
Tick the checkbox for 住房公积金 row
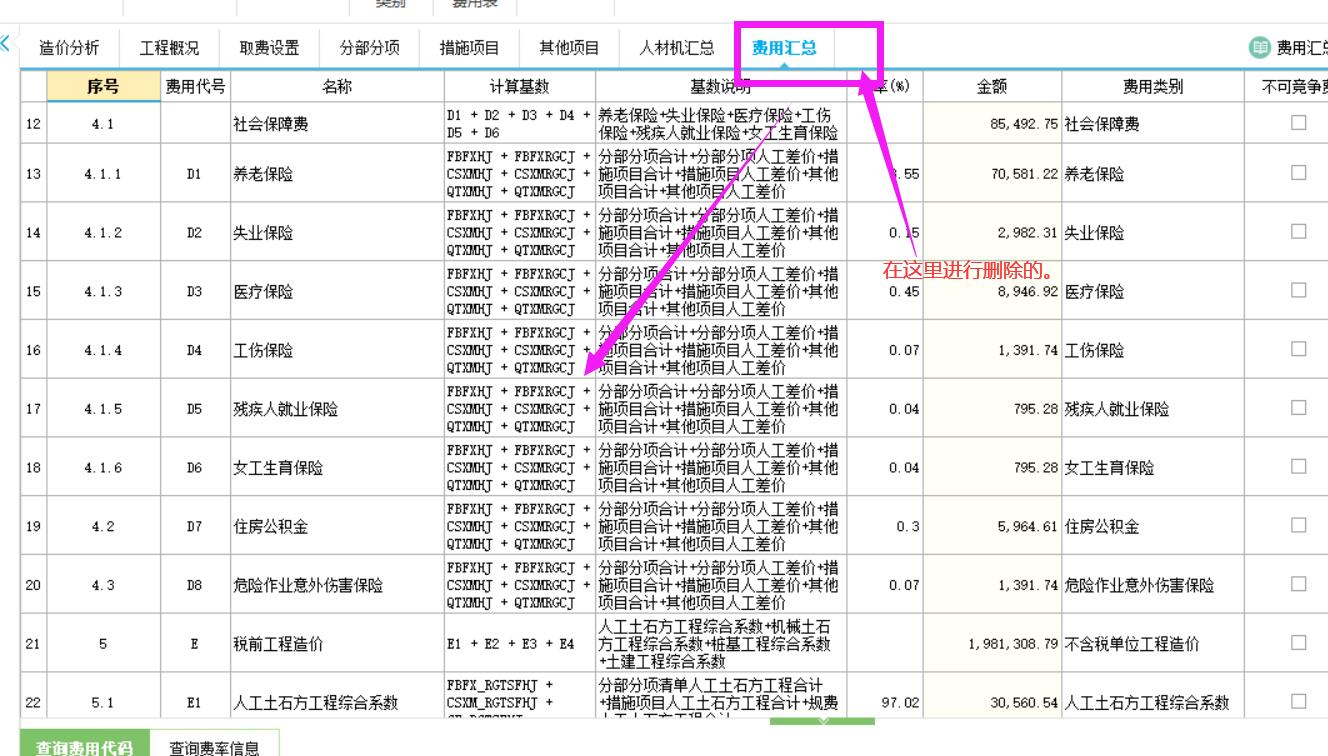coord(1299,525)
